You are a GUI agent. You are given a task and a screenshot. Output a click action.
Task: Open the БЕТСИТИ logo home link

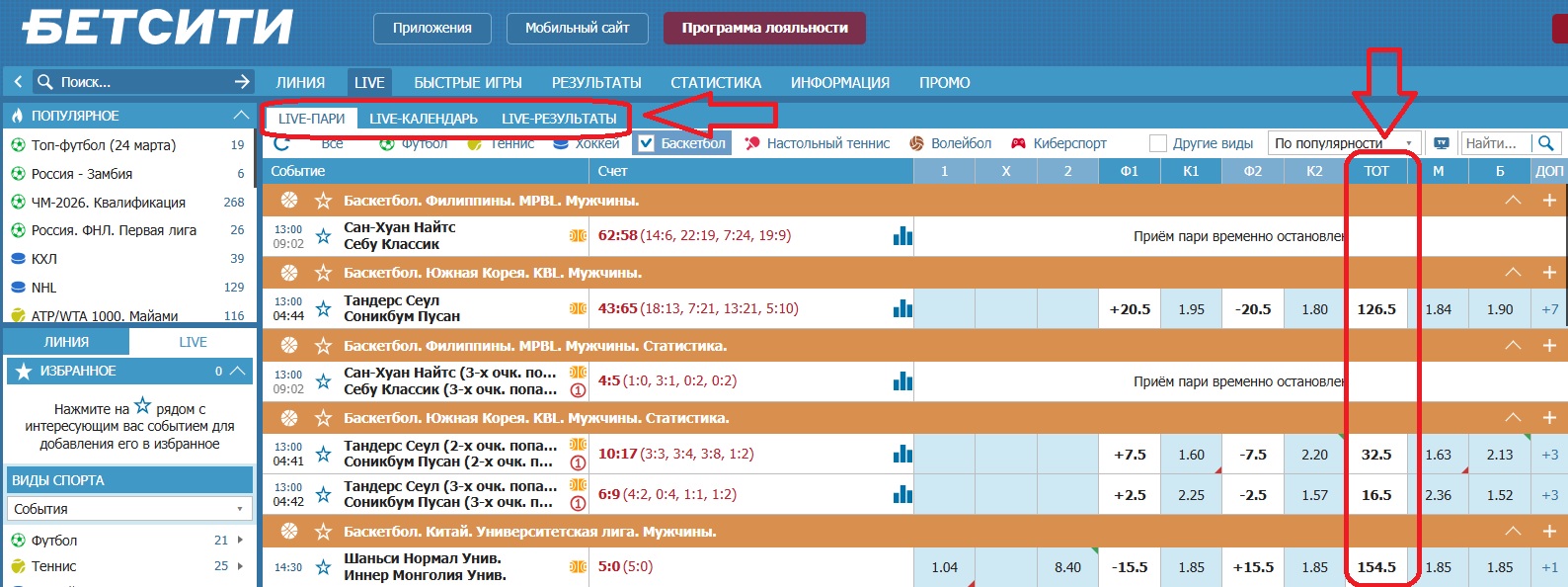(158, 28)
